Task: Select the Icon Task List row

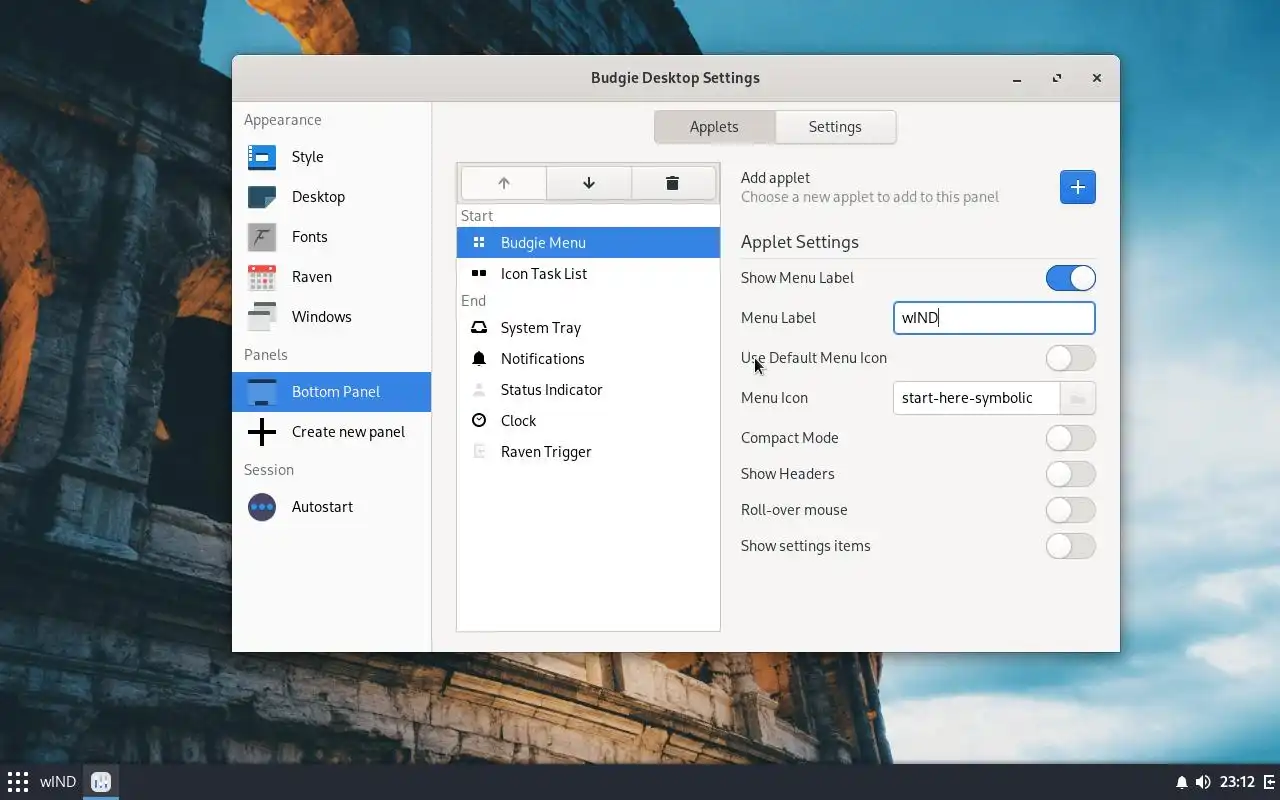Action: [588, 273]
